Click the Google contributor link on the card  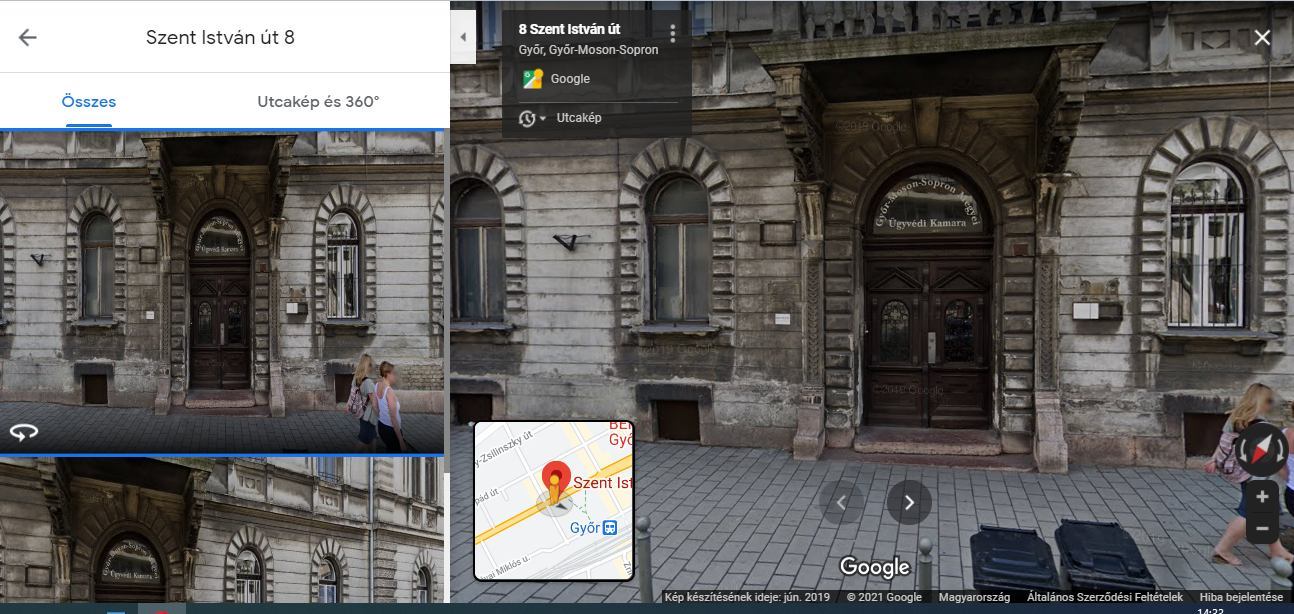tap(570, 79)
